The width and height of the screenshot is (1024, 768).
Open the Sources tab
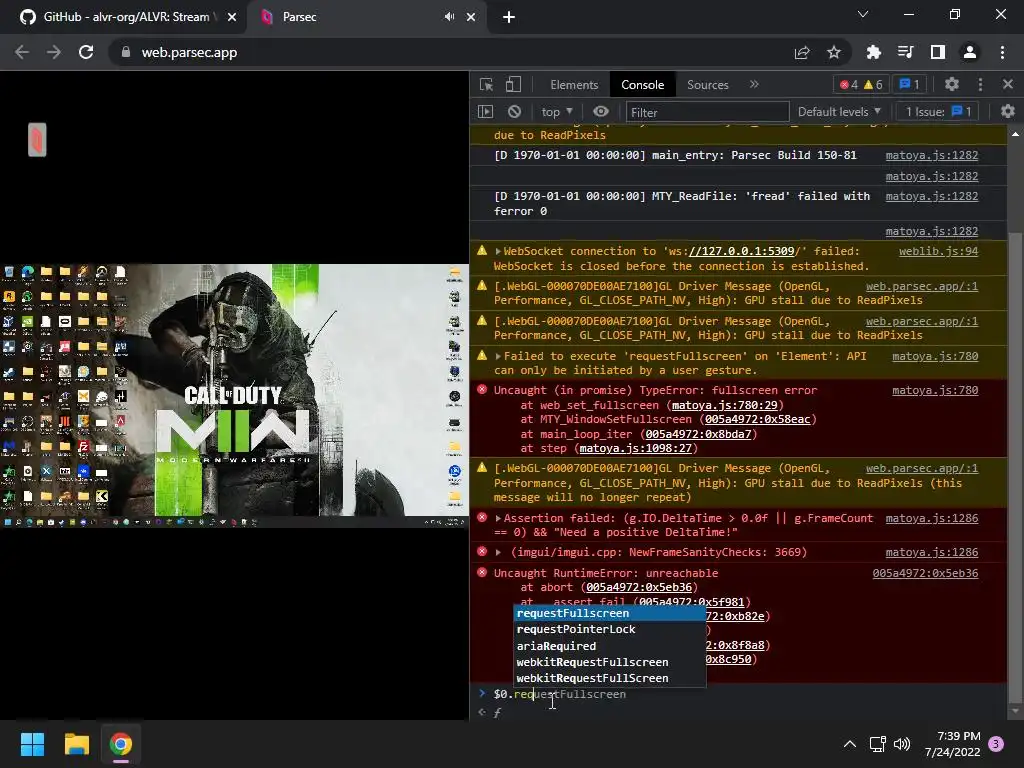[x=707, y=85]
